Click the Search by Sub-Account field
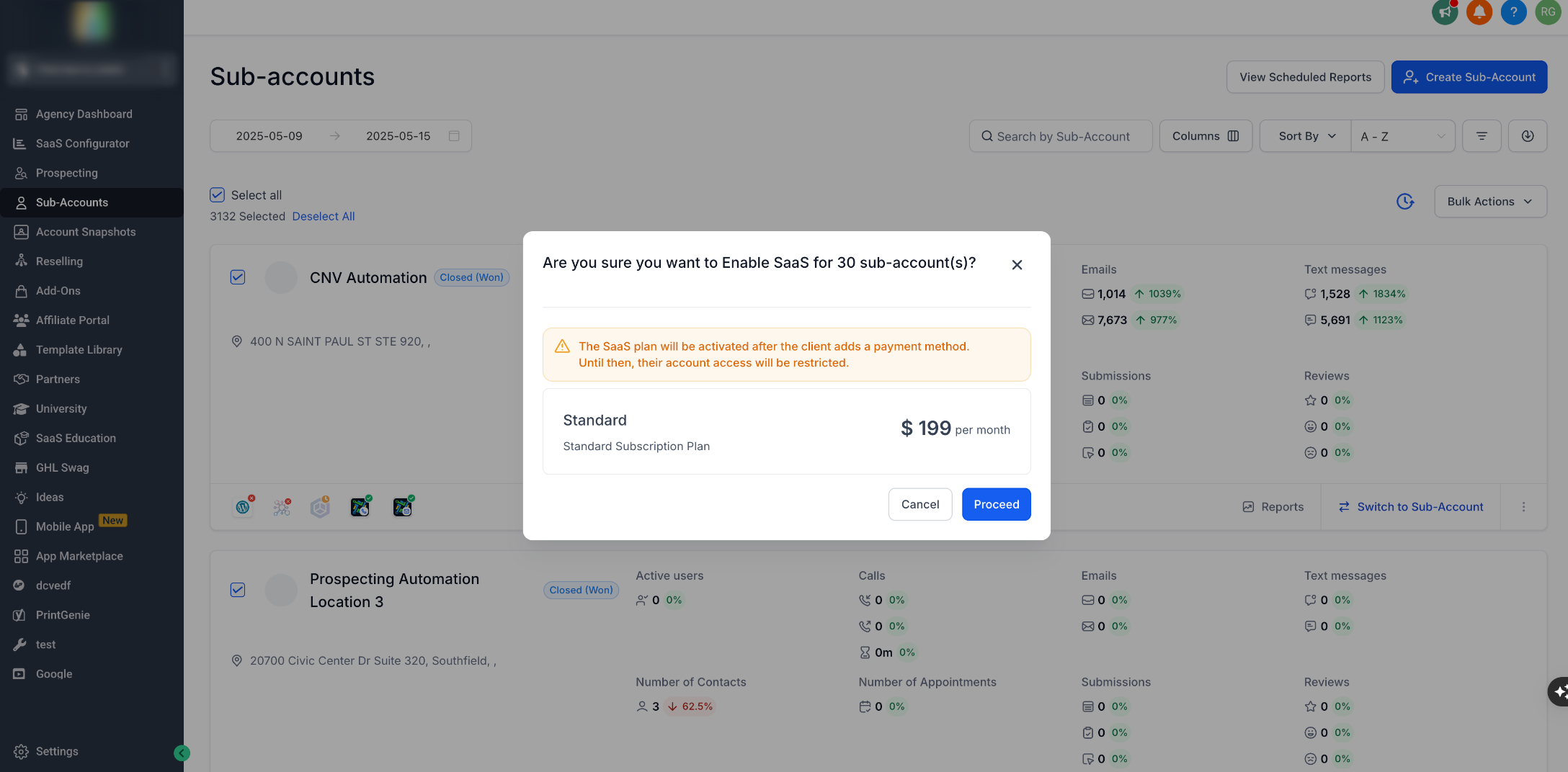This screenshot has width=1568, height=772. click(1061, 136)
